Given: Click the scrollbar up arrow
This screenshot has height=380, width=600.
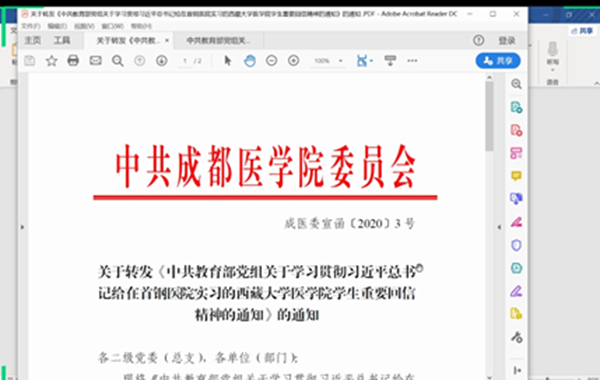Looking at the screenshot, I should click(489, 78).
